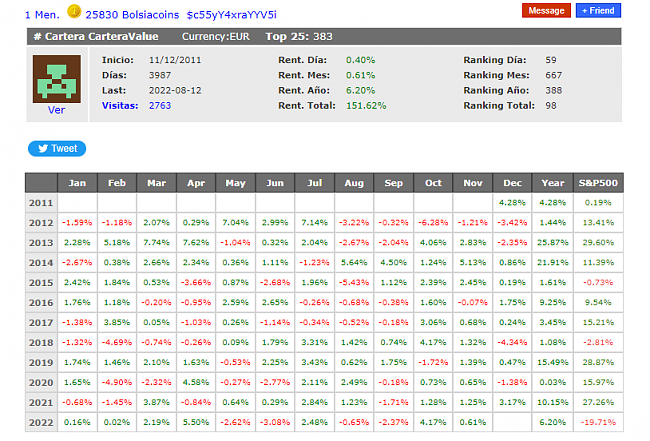
Task: Click the 2019 row label
Action: point(41,363)
